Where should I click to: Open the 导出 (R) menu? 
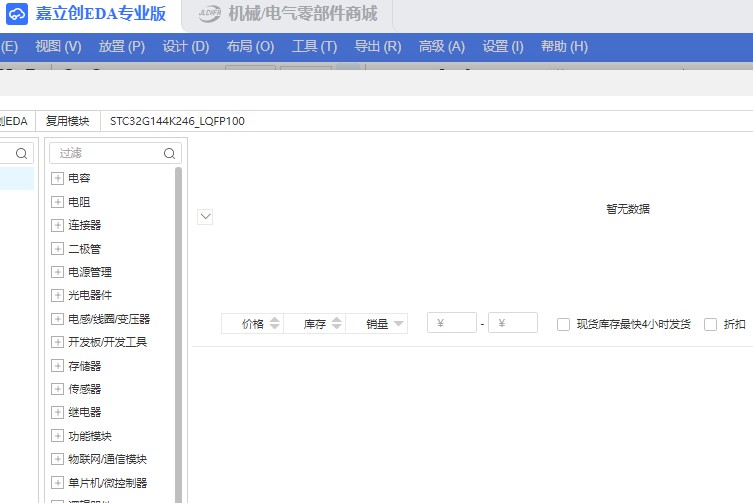coord(377,47)
